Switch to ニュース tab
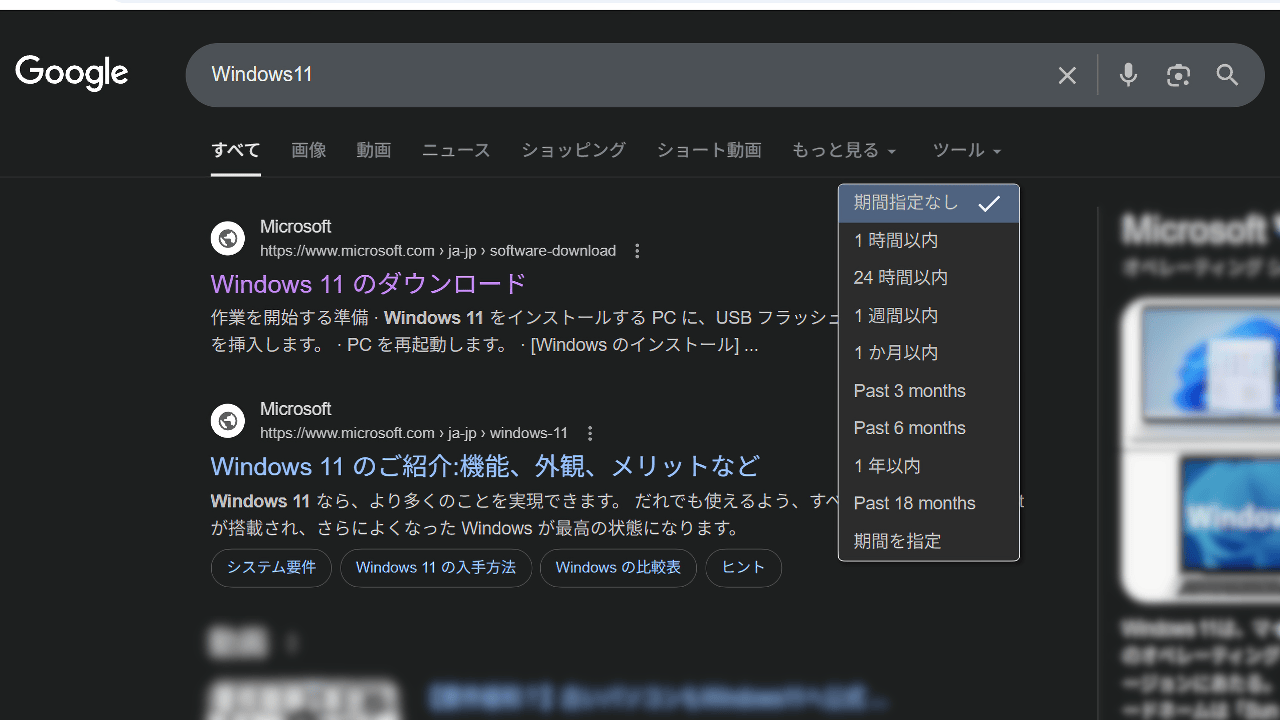This screenshot has height=720, width=1280. [456, 150]
